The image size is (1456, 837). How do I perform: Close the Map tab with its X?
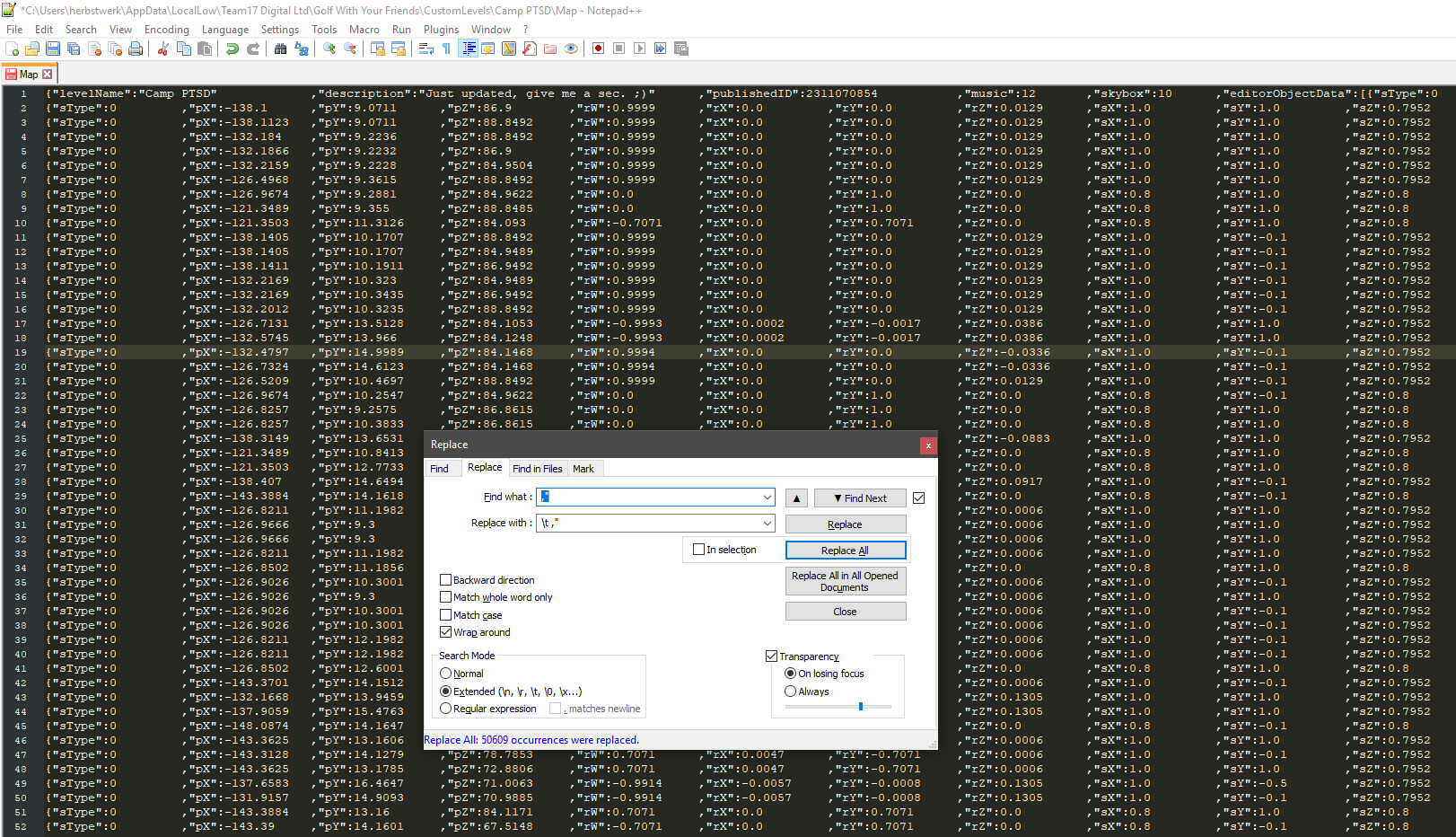[x=48, y=75]
